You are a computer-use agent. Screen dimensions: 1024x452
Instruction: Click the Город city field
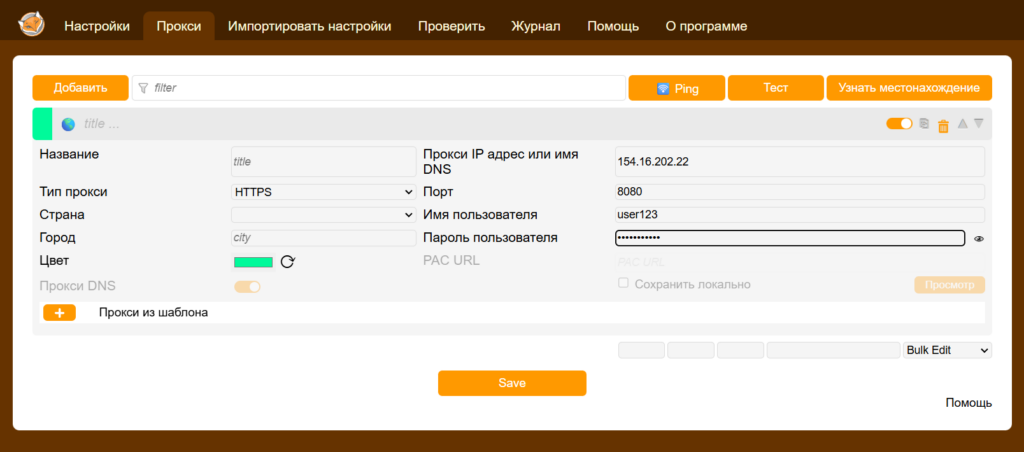[x=323, y=238]
